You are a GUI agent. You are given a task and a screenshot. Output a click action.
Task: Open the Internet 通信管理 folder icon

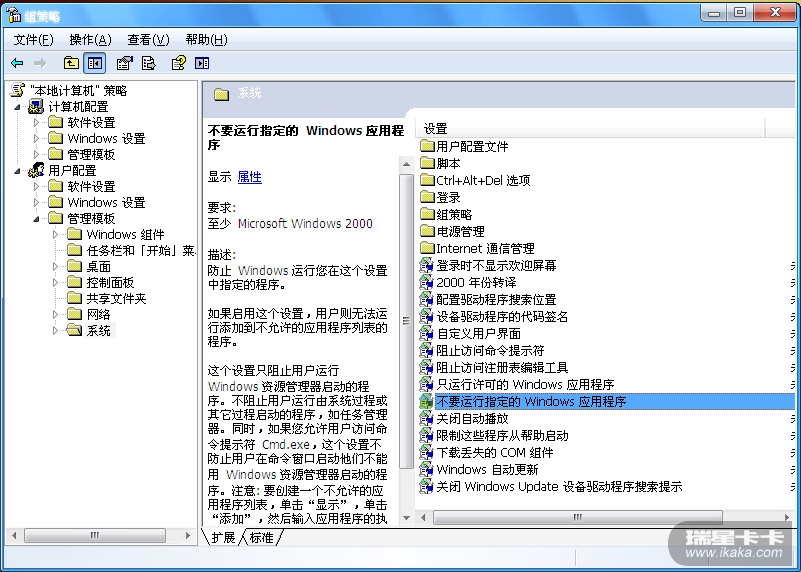427,248
